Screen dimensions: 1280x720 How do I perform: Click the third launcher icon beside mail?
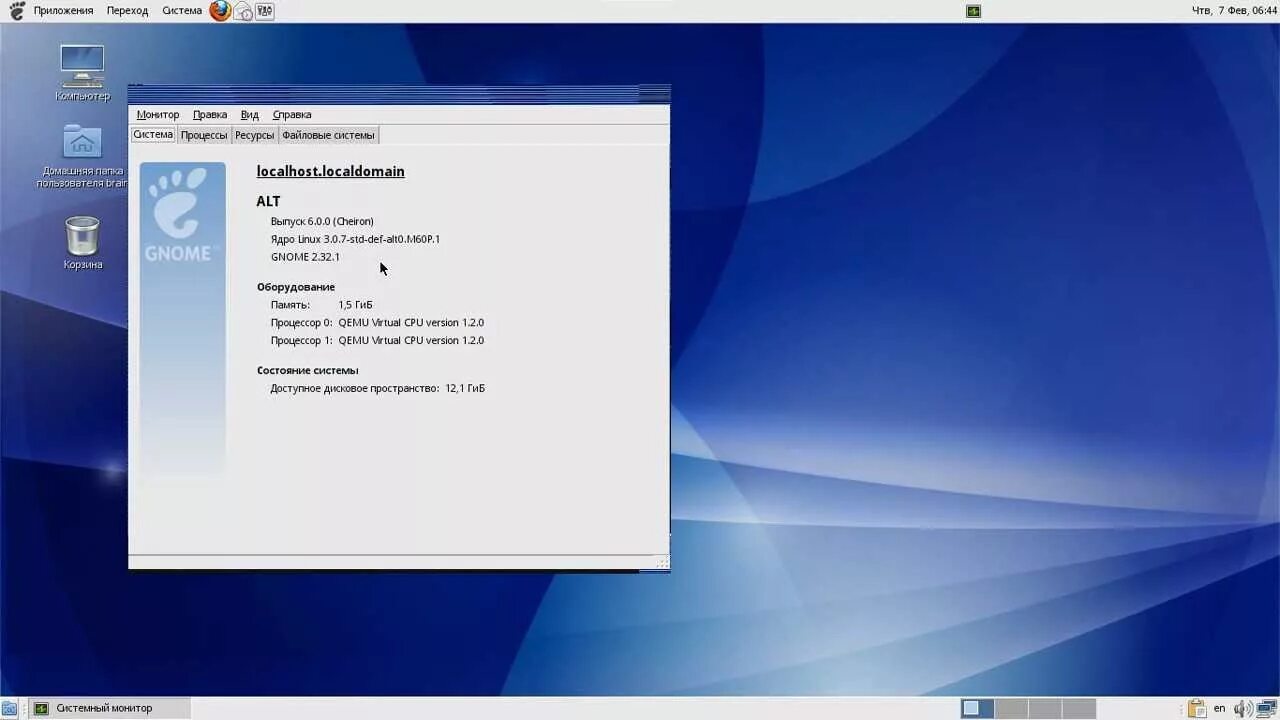(265, 11)
